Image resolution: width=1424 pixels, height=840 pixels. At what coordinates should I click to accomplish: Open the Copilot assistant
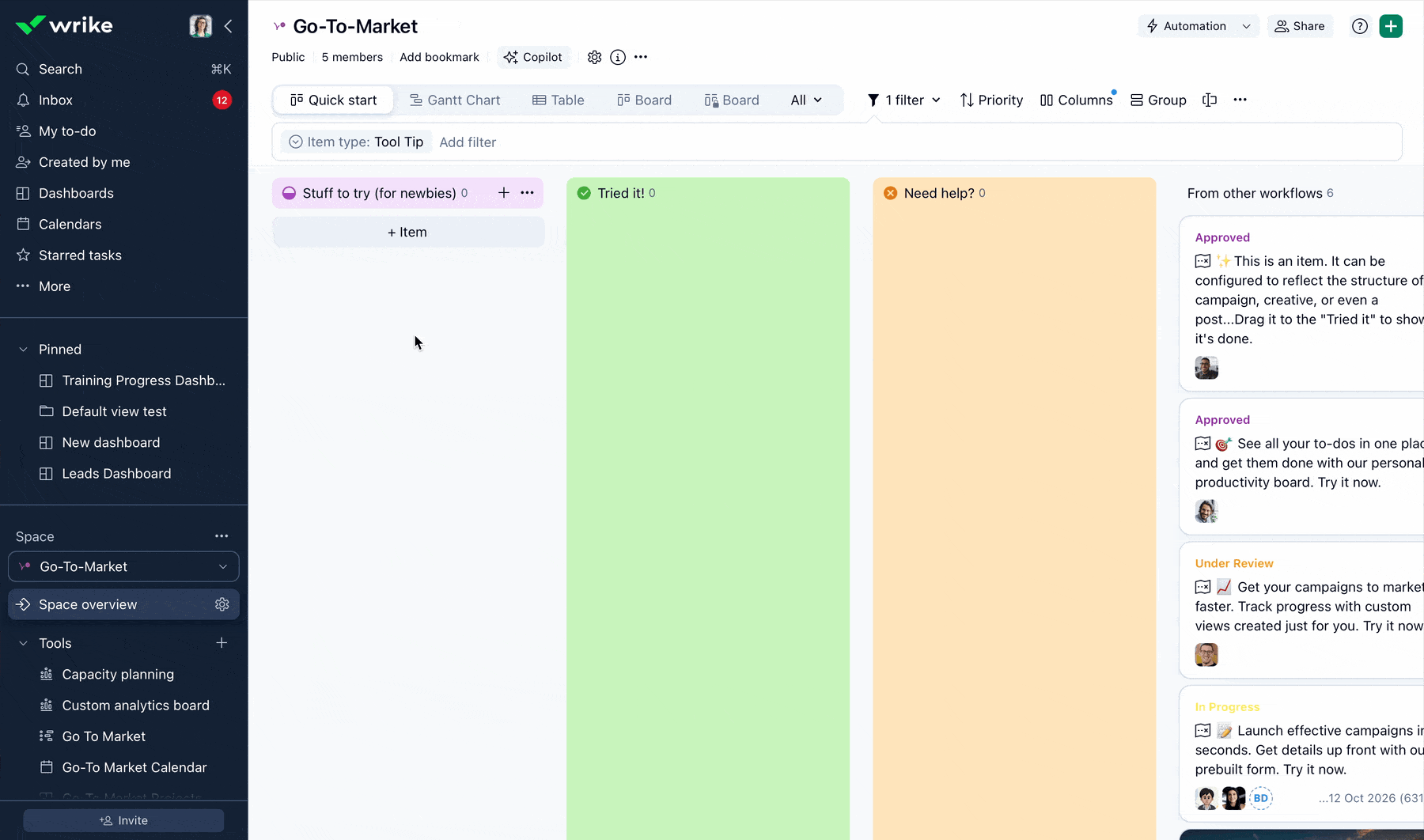point(534,56)
